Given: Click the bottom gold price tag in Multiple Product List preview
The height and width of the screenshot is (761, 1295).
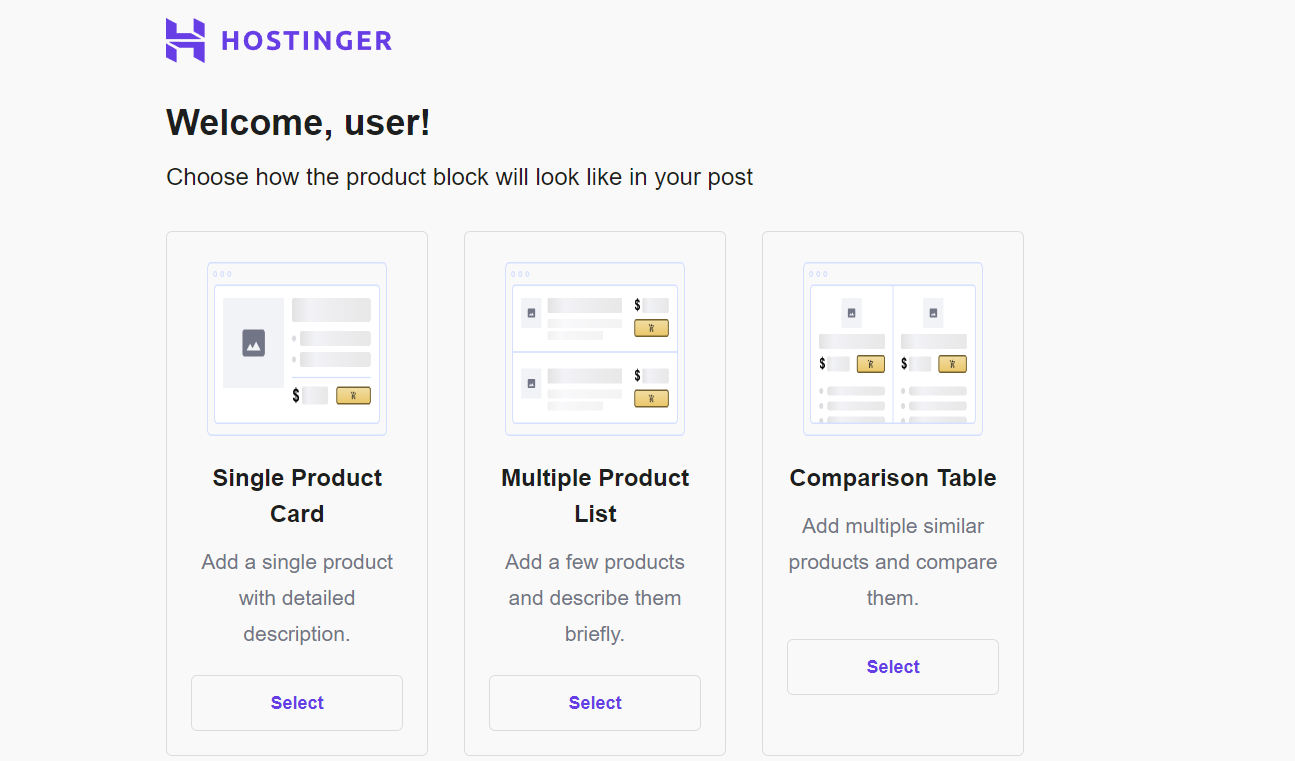Looking at the screenshot, I should 651,398.
